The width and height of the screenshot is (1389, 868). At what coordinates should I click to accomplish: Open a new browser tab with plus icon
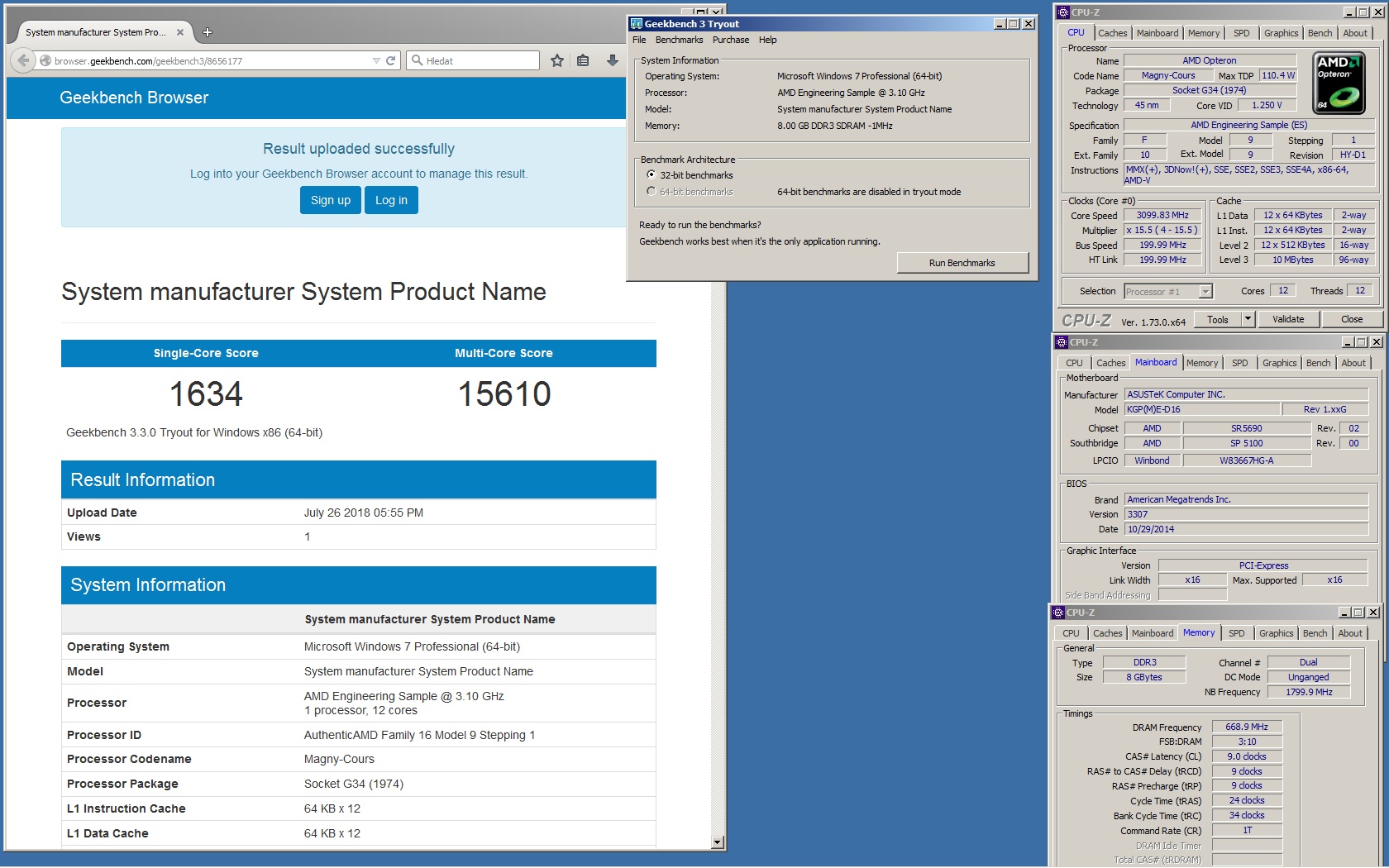208,32
